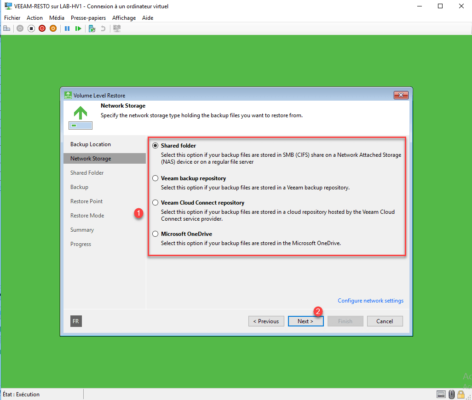Click the red Shut Down toolbar icon
Image resolution: width=472 pixels, height=400 pixels.
42,29
